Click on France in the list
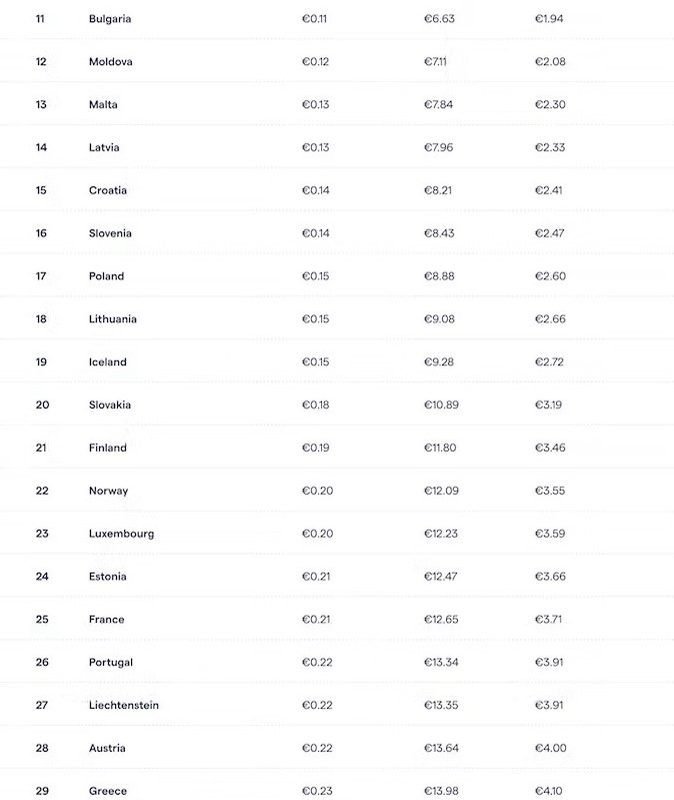 point(107,620)
